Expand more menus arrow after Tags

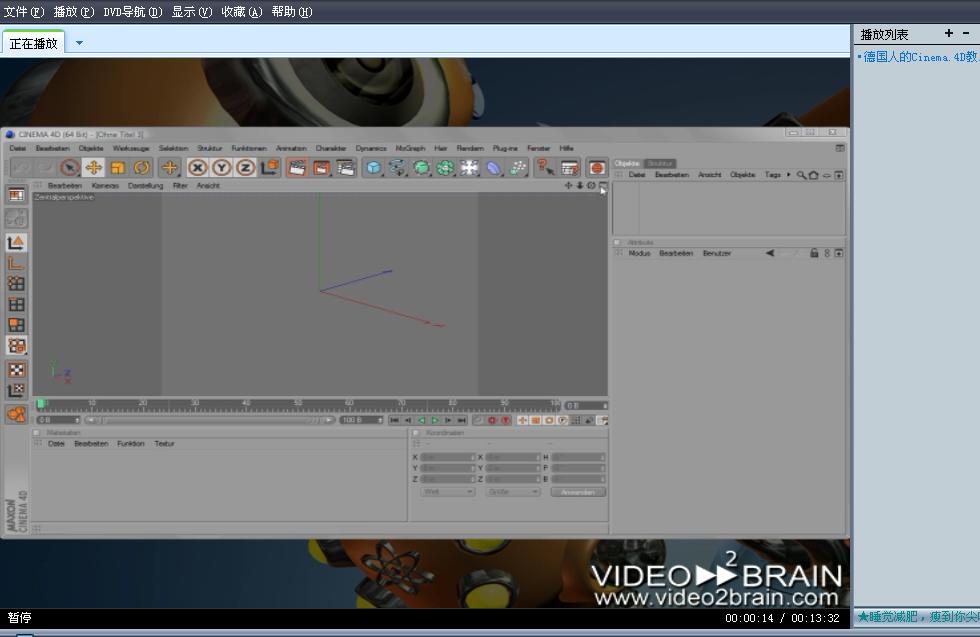coord(788,174)
